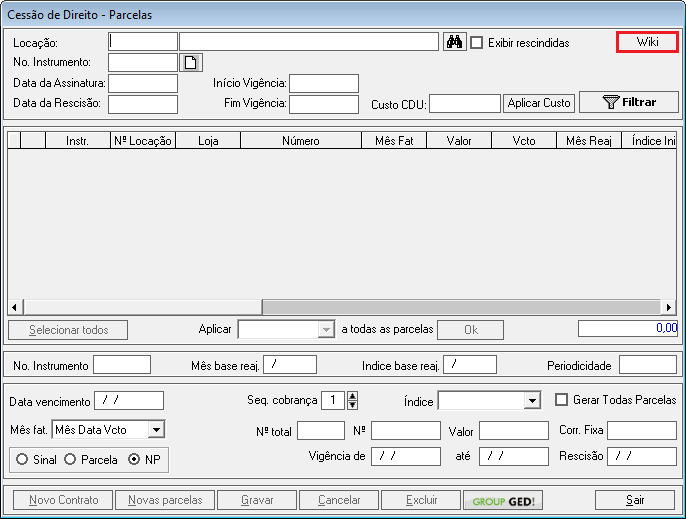Screen dimensions: 686x519
Task: Select the Sinal radio option
Action: click(x=22, y=459)
